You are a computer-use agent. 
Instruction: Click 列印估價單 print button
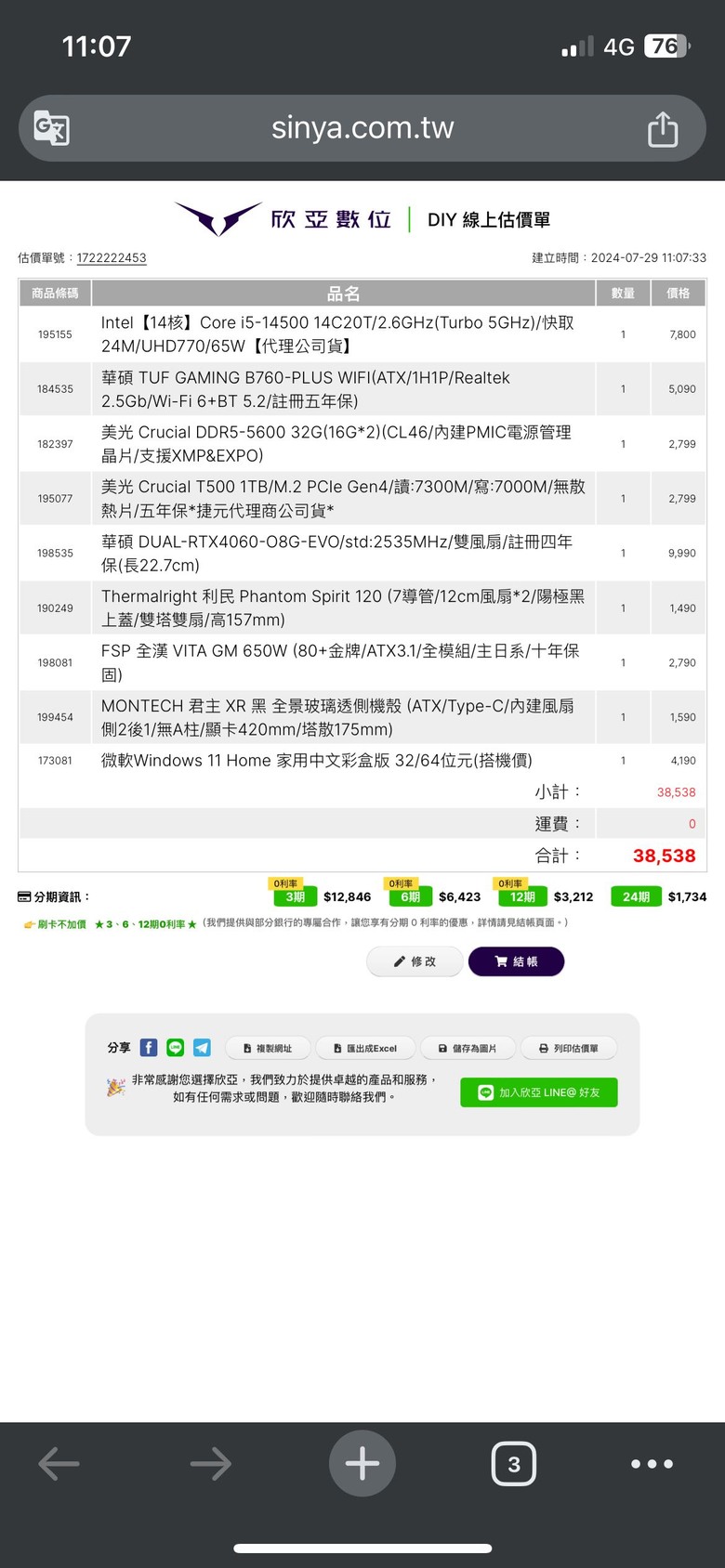[x=569, y=1048]
